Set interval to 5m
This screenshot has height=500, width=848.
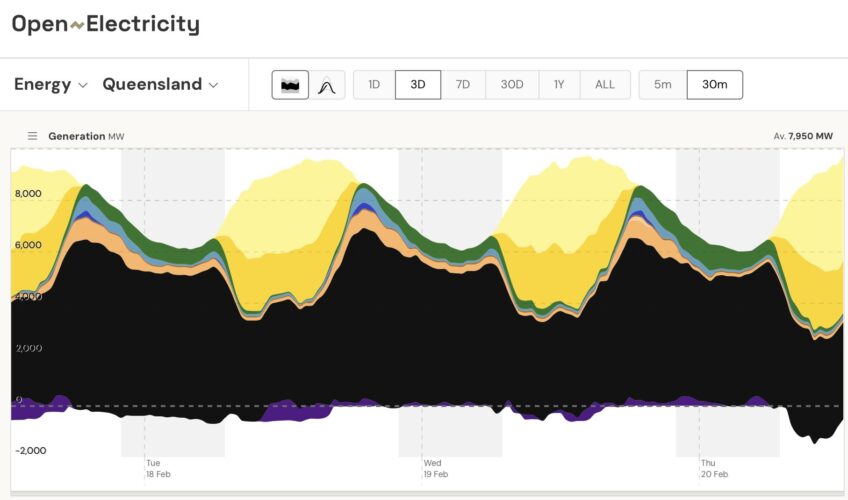662,85
